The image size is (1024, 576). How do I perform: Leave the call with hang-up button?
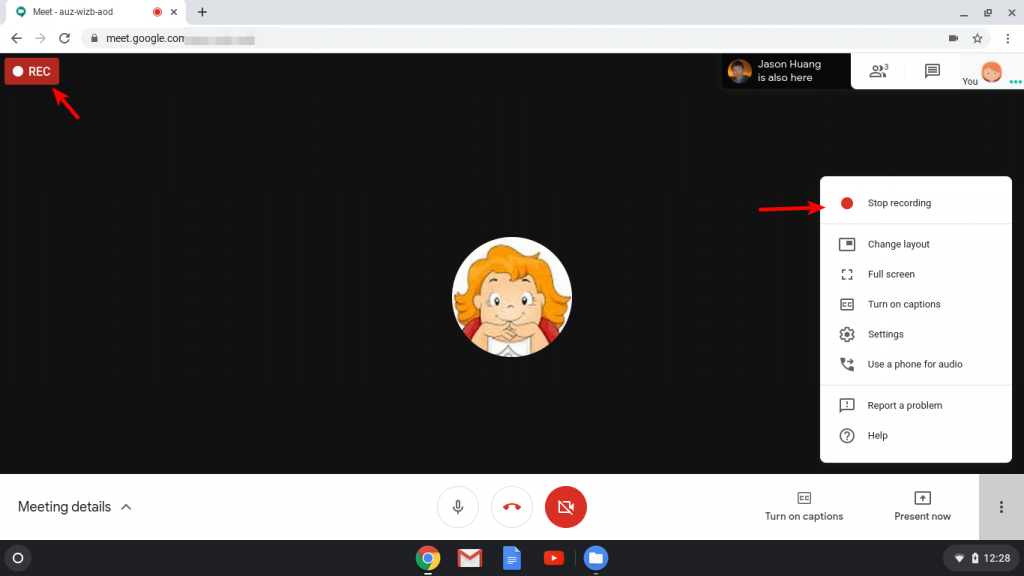click(x=512, y=507)
